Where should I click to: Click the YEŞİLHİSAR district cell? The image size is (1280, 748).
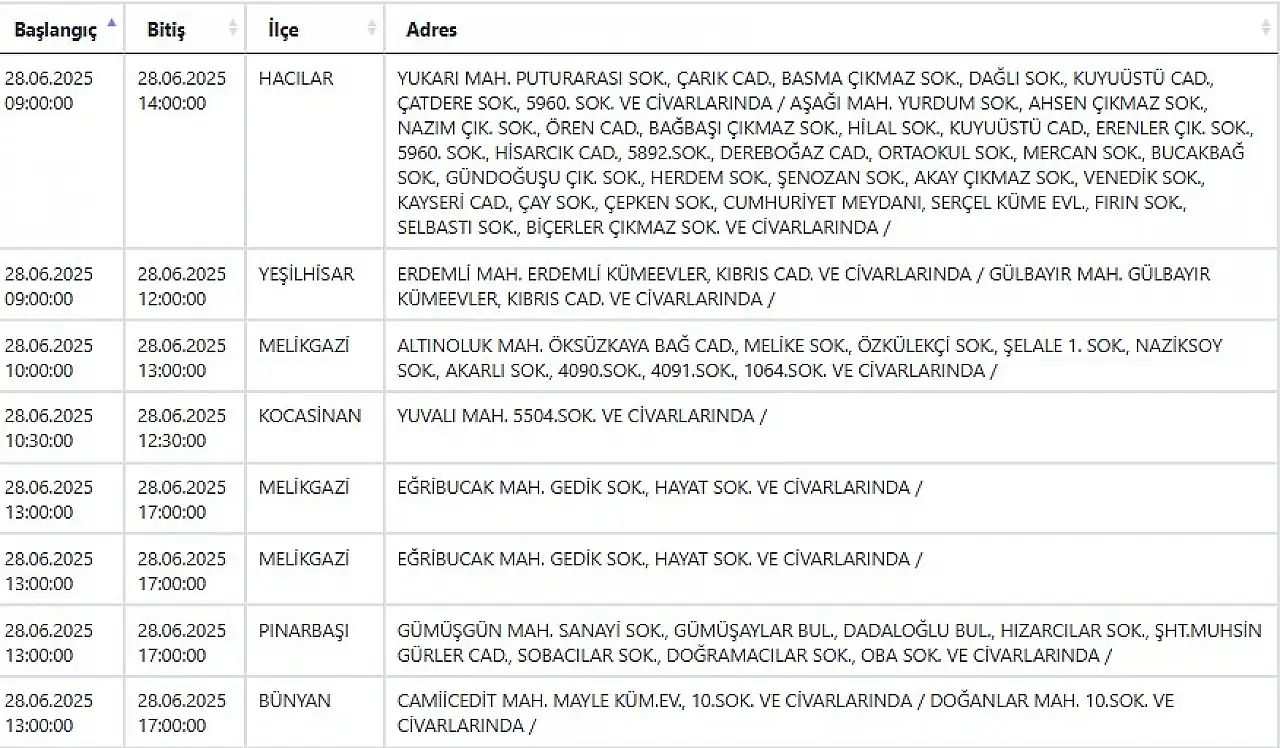(x=315, y=285)
